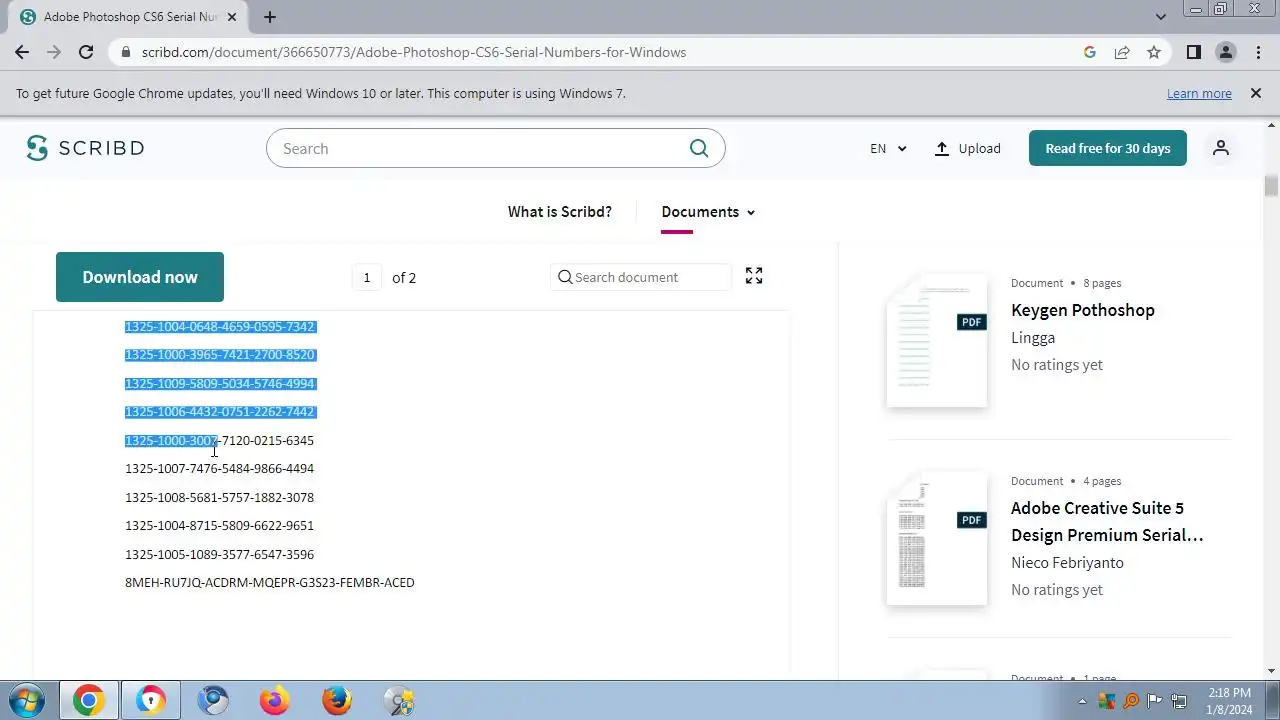Click the browser forward arrow
This screenshot has width=1280, height=720.
pos(54,52)
